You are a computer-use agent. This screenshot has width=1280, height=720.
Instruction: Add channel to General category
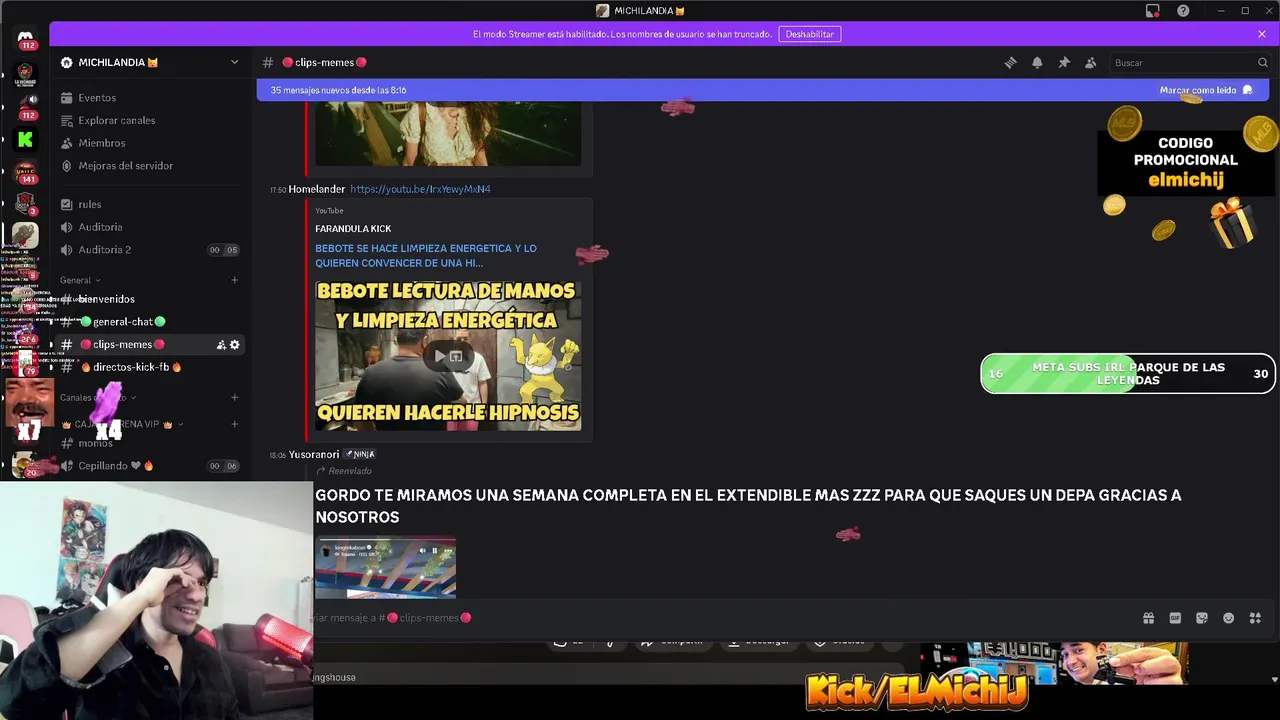pos(235,280)
